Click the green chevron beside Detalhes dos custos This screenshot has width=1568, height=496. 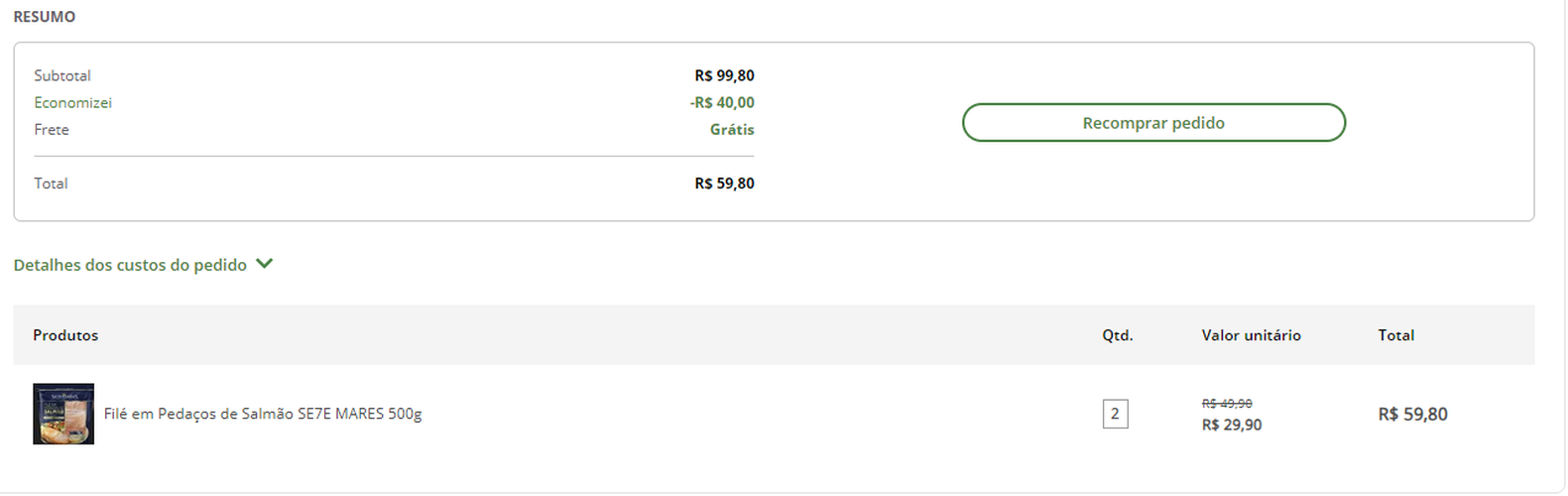point(264,264)
